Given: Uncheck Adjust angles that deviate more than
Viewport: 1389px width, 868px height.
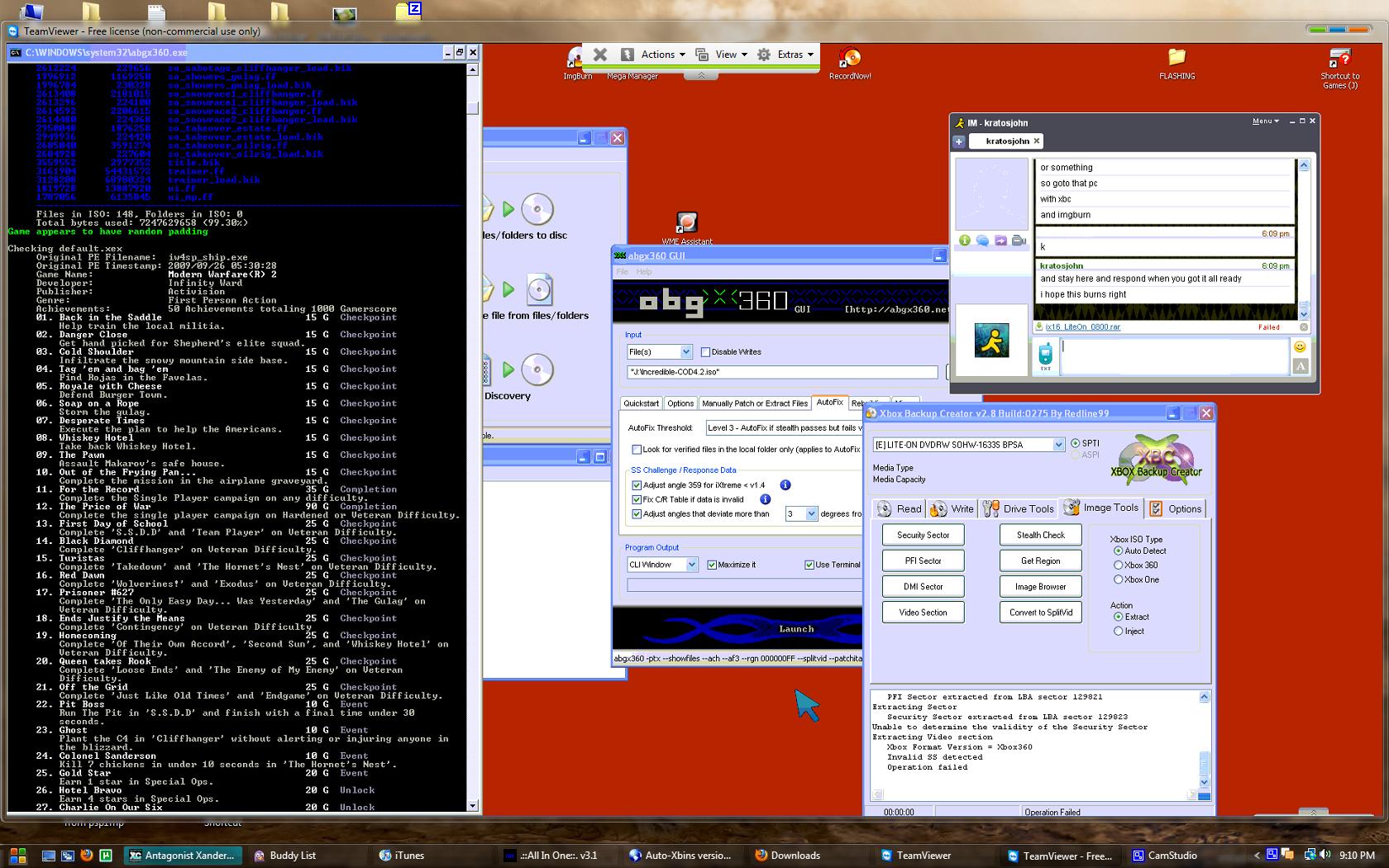Looking at the screenshot, I should coord(637,514).
